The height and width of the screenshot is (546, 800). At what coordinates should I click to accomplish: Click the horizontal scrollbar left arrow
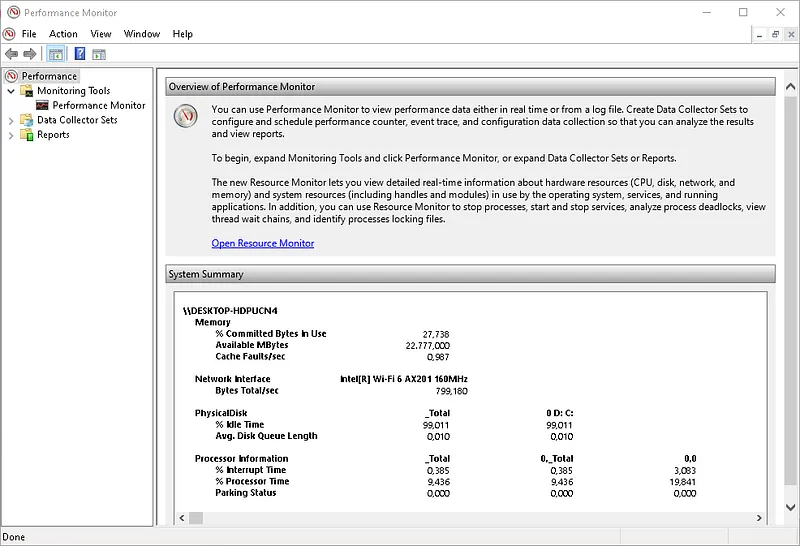(x=182, y=518)
